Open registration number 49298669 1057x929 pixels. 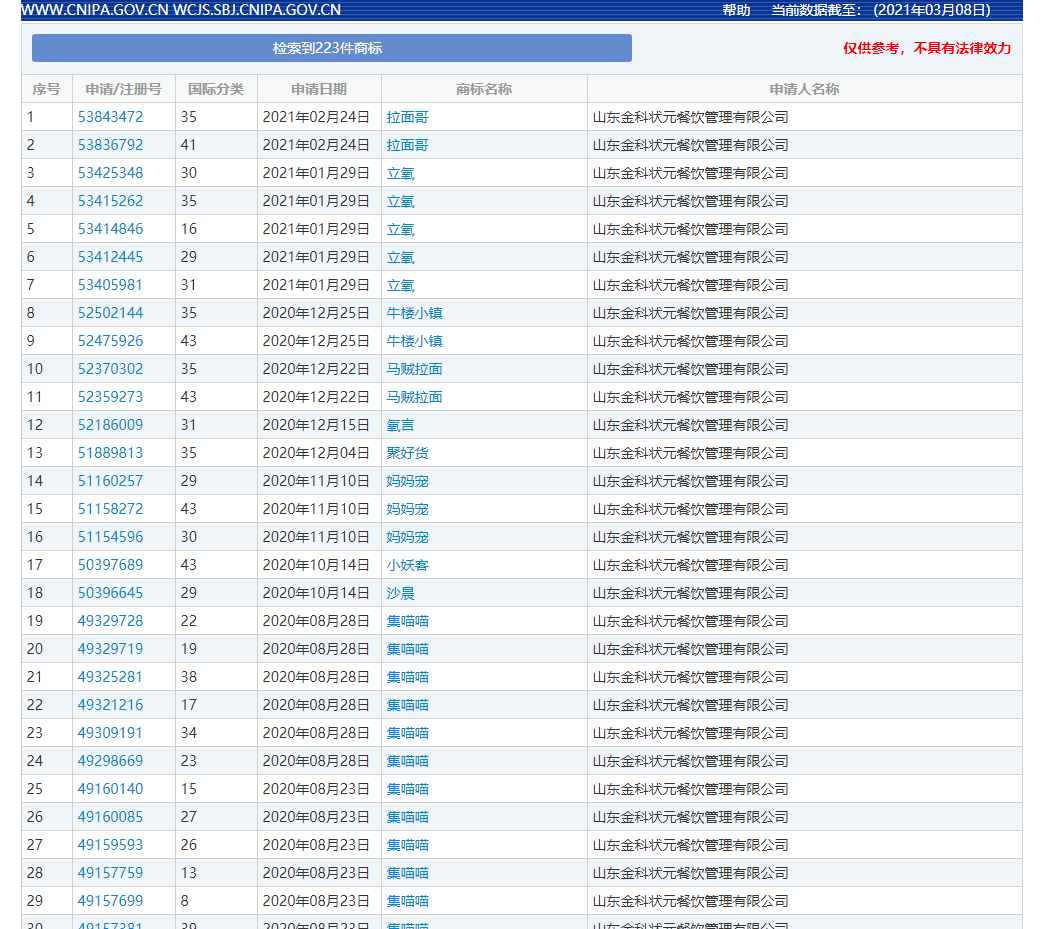(x=111, y=760)
